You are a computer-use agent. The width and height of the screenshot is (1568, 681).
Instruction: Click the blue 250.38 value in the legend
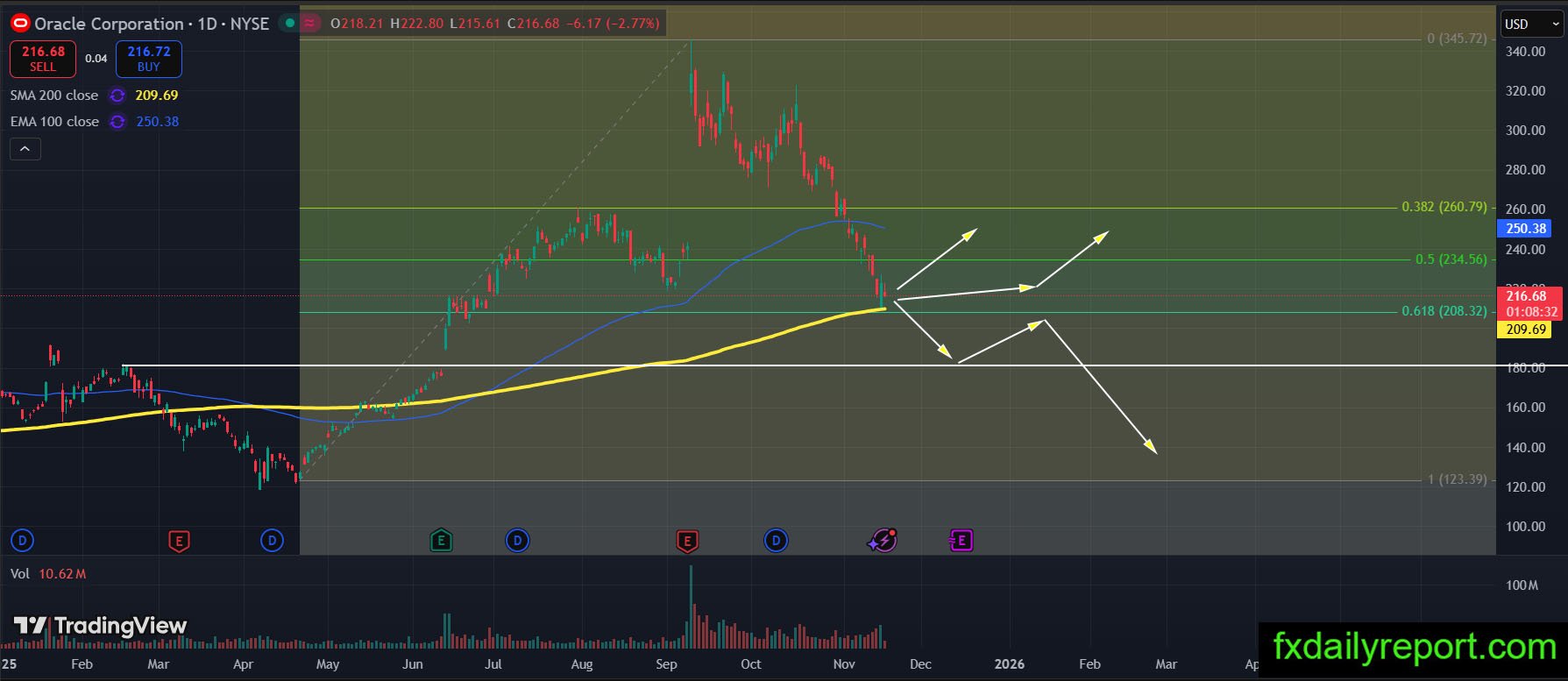[158, 122]
